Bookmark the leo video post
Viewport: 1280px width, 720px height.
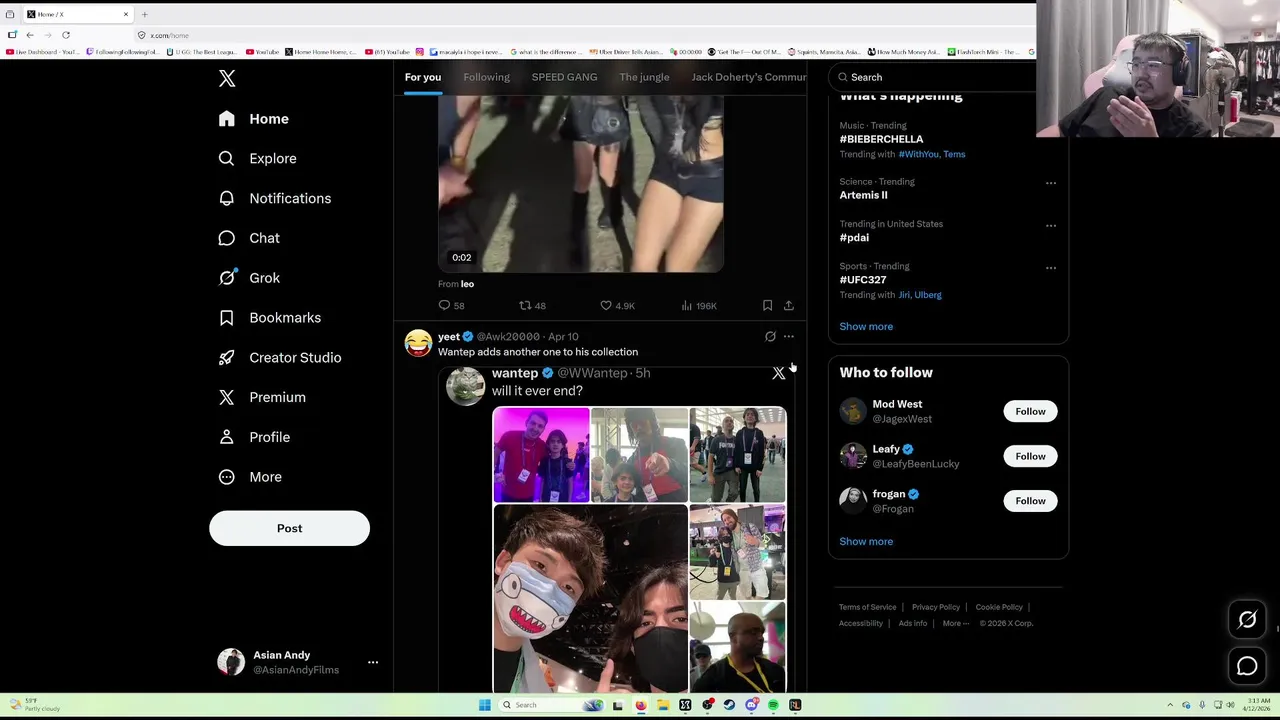pos(767,306)
